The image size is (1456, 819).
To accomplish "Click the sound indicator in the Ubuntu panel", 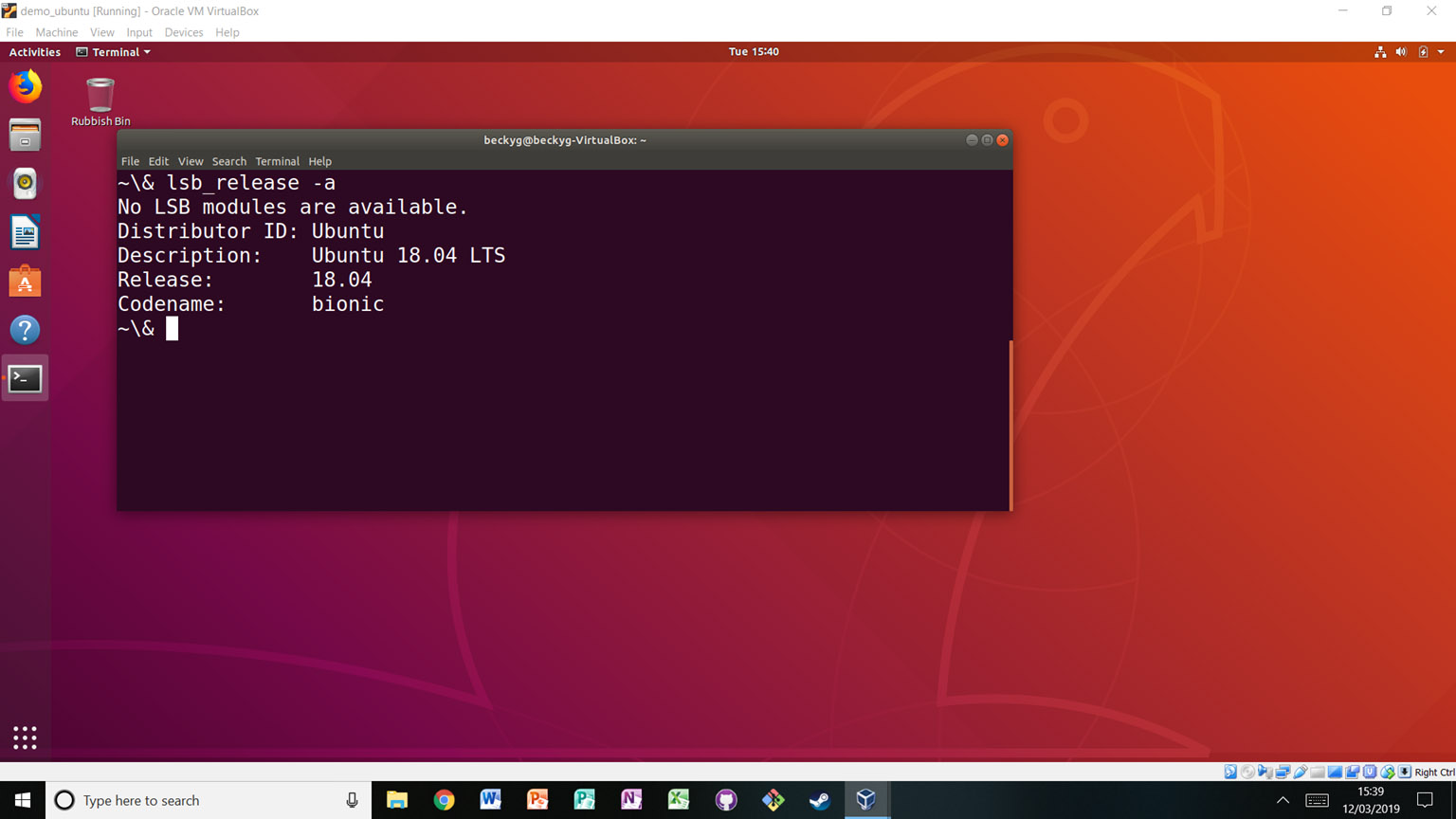I will coord(1400,52).
